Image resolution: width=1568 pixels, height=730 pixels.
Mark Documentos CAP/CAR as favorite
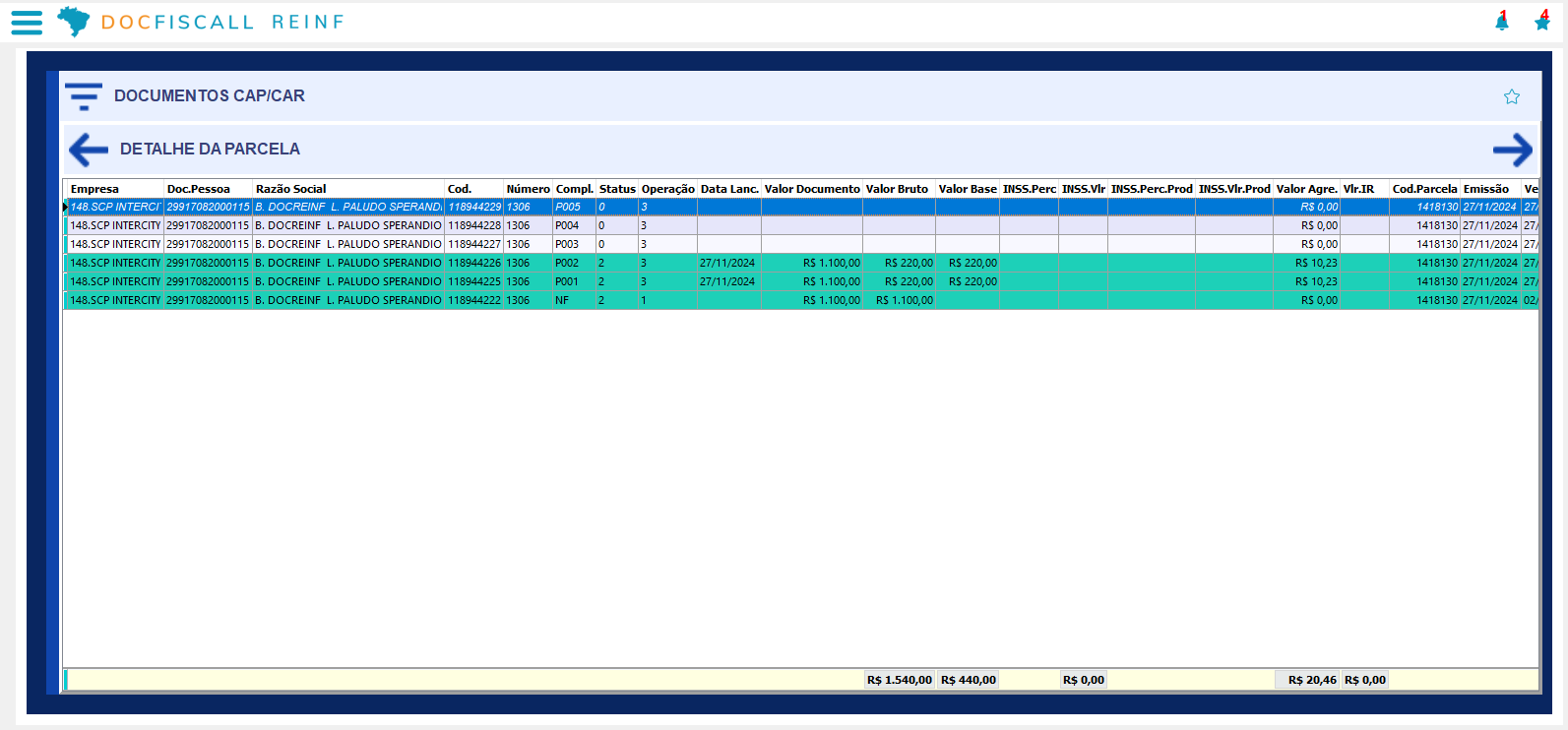pos(1512,96)
